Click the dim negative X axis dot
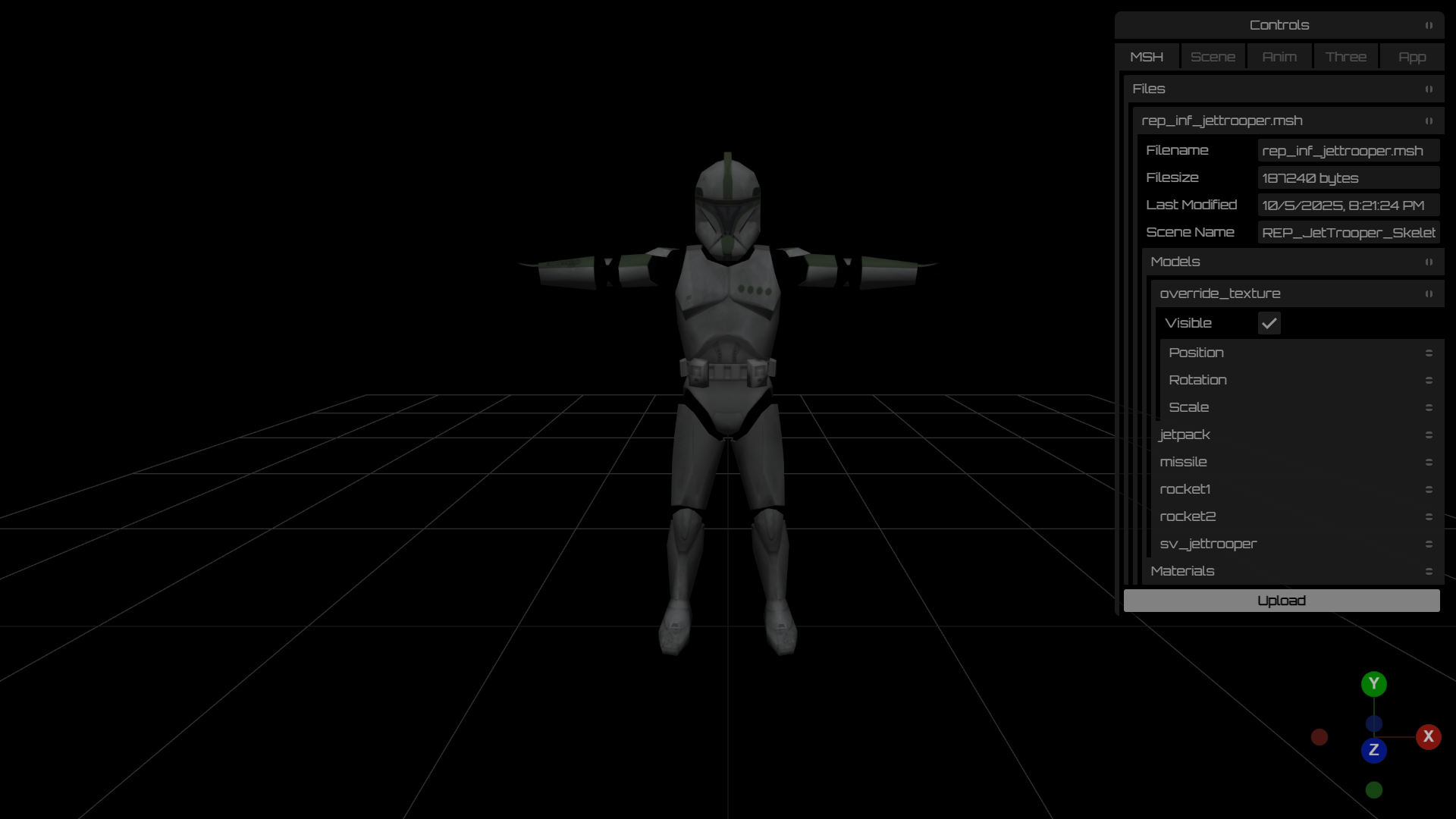The height and width of the screenshot is (819, 1456). click(x=1319, y=737)
